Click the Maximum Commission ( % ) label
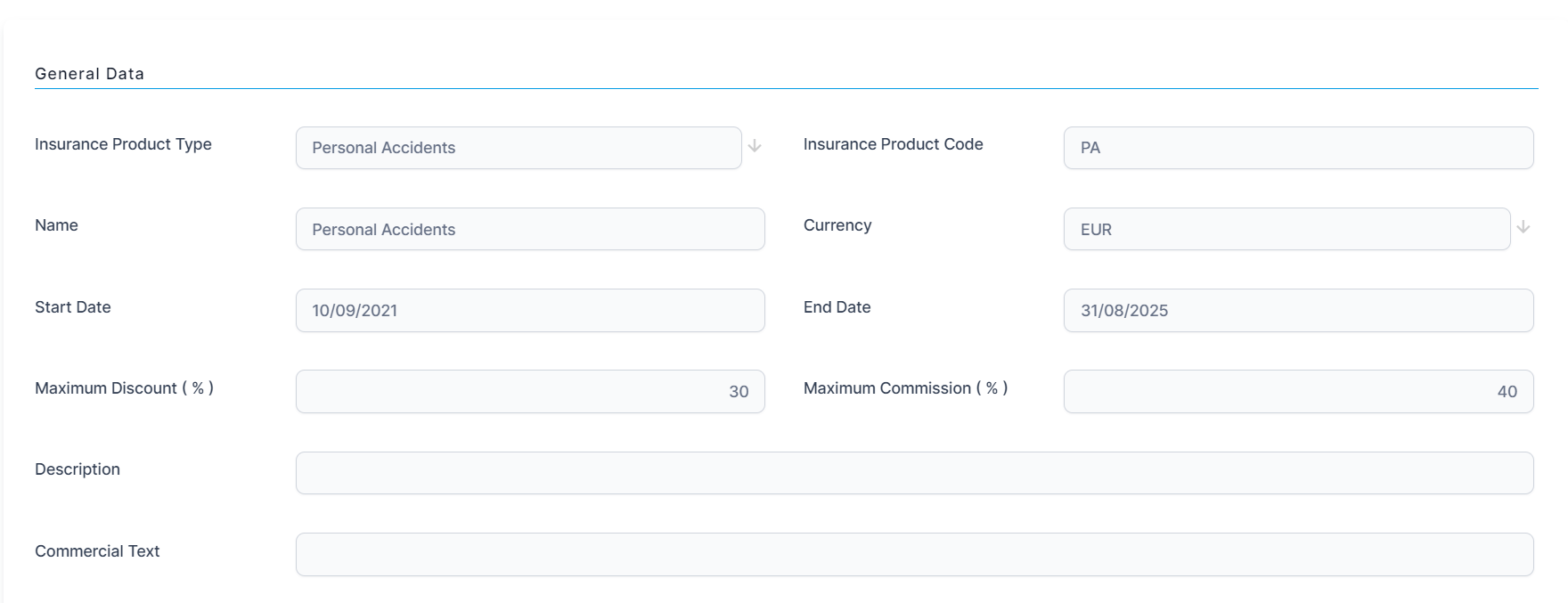This screenshot has width=1568, height=603. coord(905,388)
